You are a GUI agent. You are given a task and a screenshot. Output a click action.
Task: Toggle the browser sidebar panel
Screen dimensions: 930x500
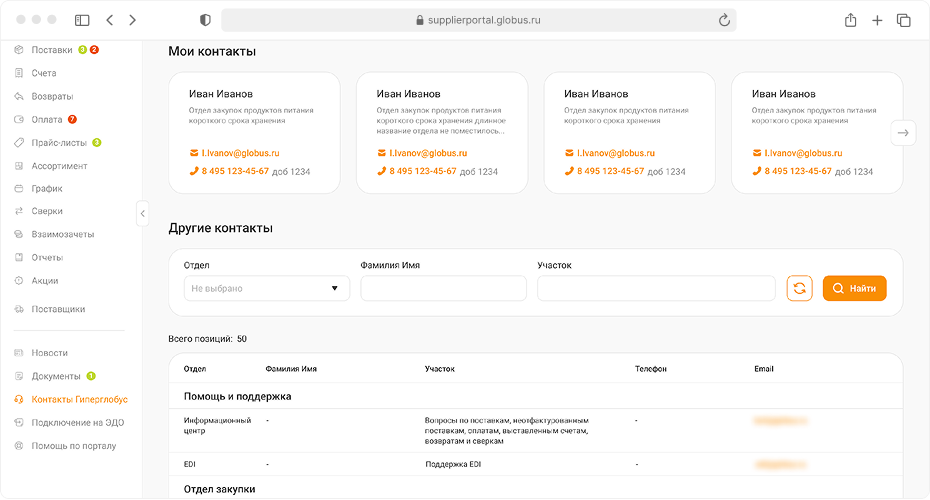tap(82, 20)
